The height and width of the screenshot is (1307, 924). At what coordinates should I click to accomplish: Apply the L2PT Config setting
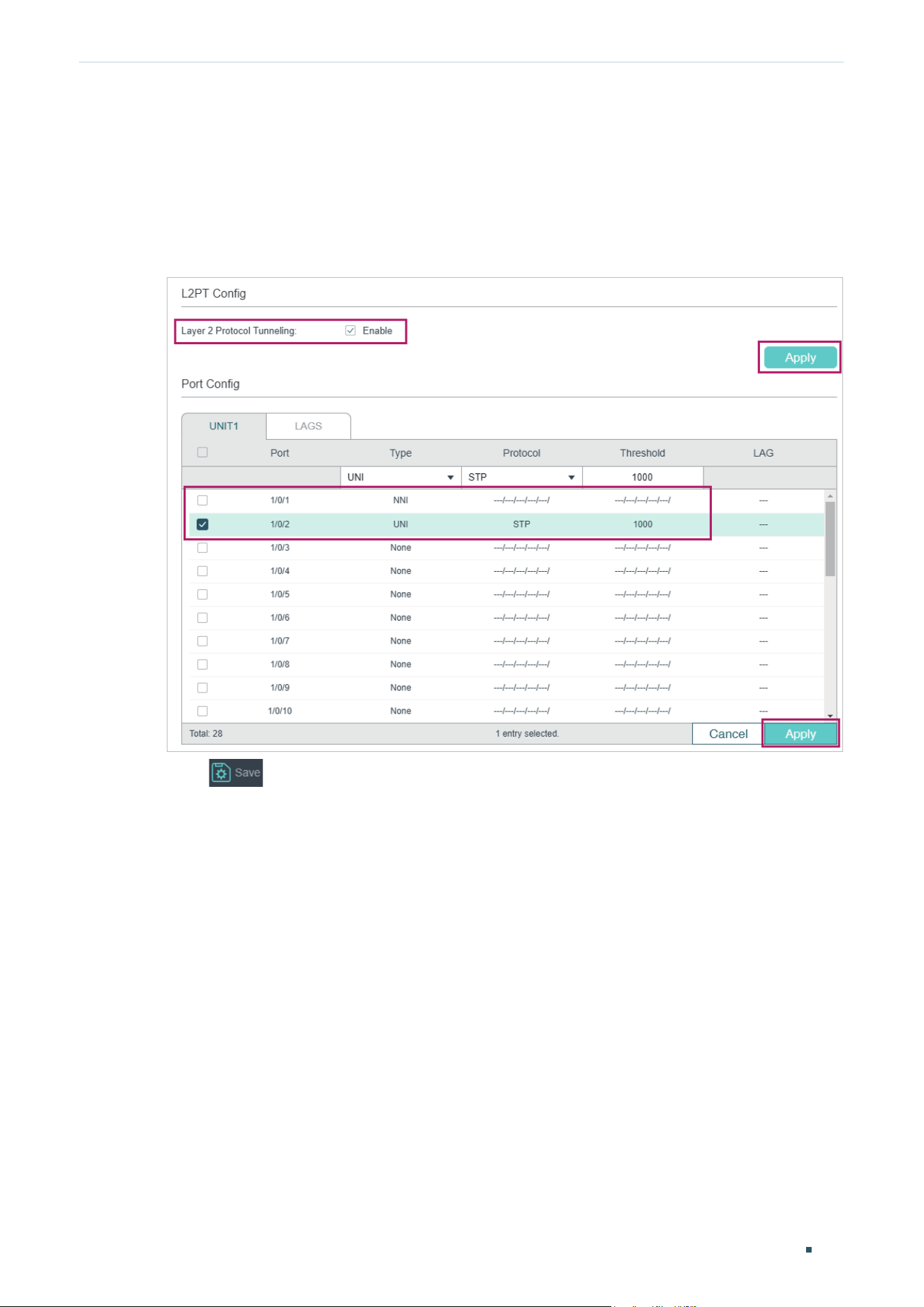[800, 357]
